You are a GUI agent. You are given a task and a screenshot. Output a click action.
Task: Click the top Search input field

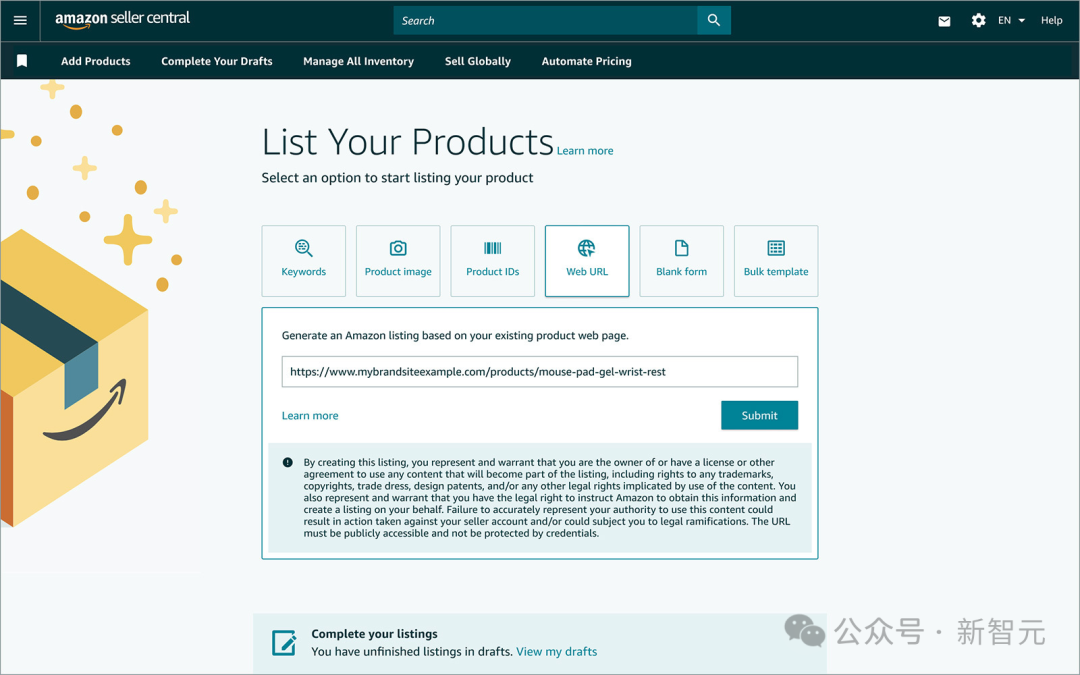545,21
